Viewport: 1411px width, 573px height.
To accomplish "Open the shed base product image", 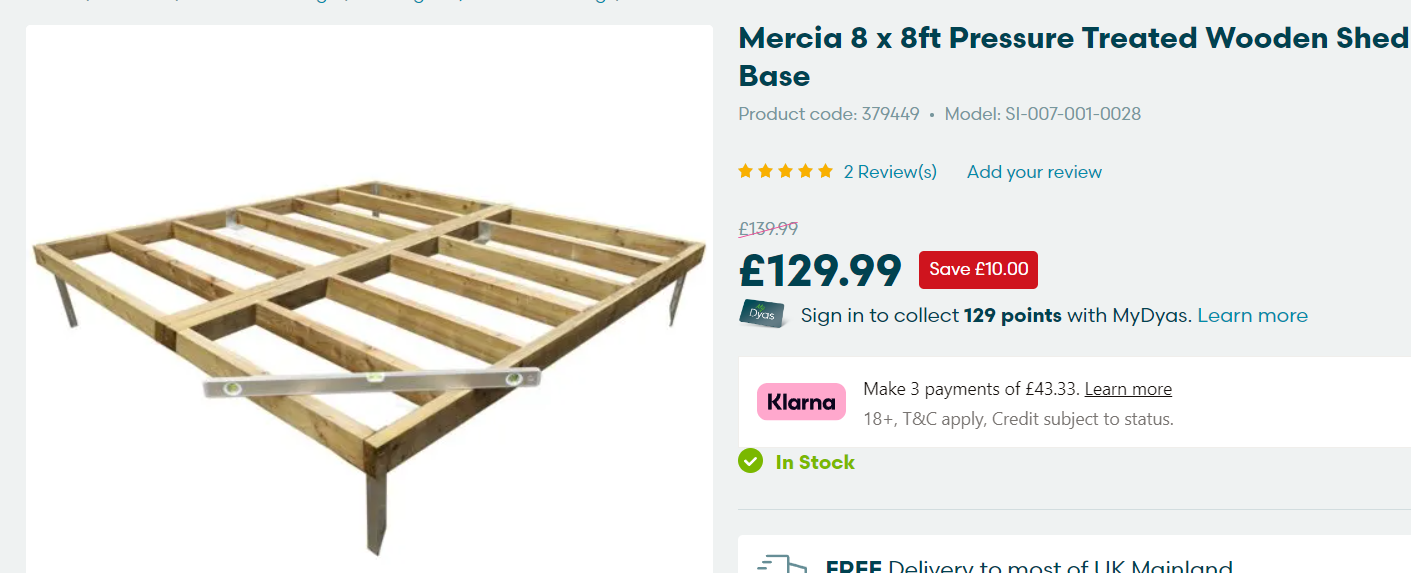I will [369, 330].
